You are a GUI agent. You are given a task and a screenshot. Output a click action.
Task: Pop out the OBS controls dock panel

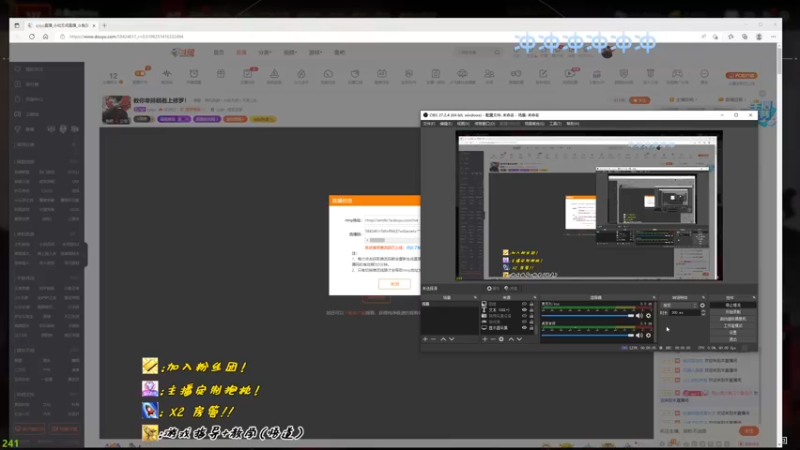[755, 297]
